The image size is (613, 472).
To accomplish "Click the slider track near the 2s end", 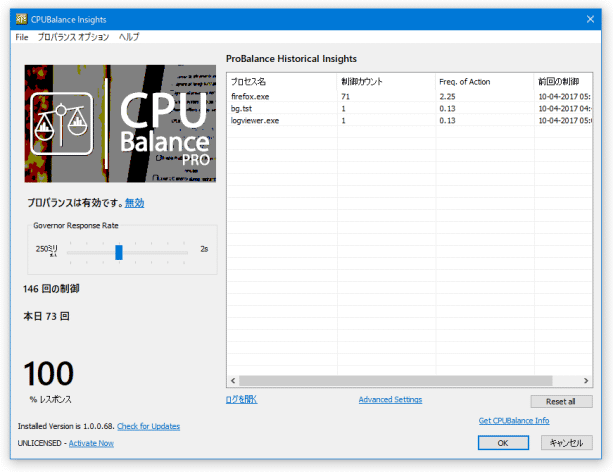I will [x=182, y=253].
